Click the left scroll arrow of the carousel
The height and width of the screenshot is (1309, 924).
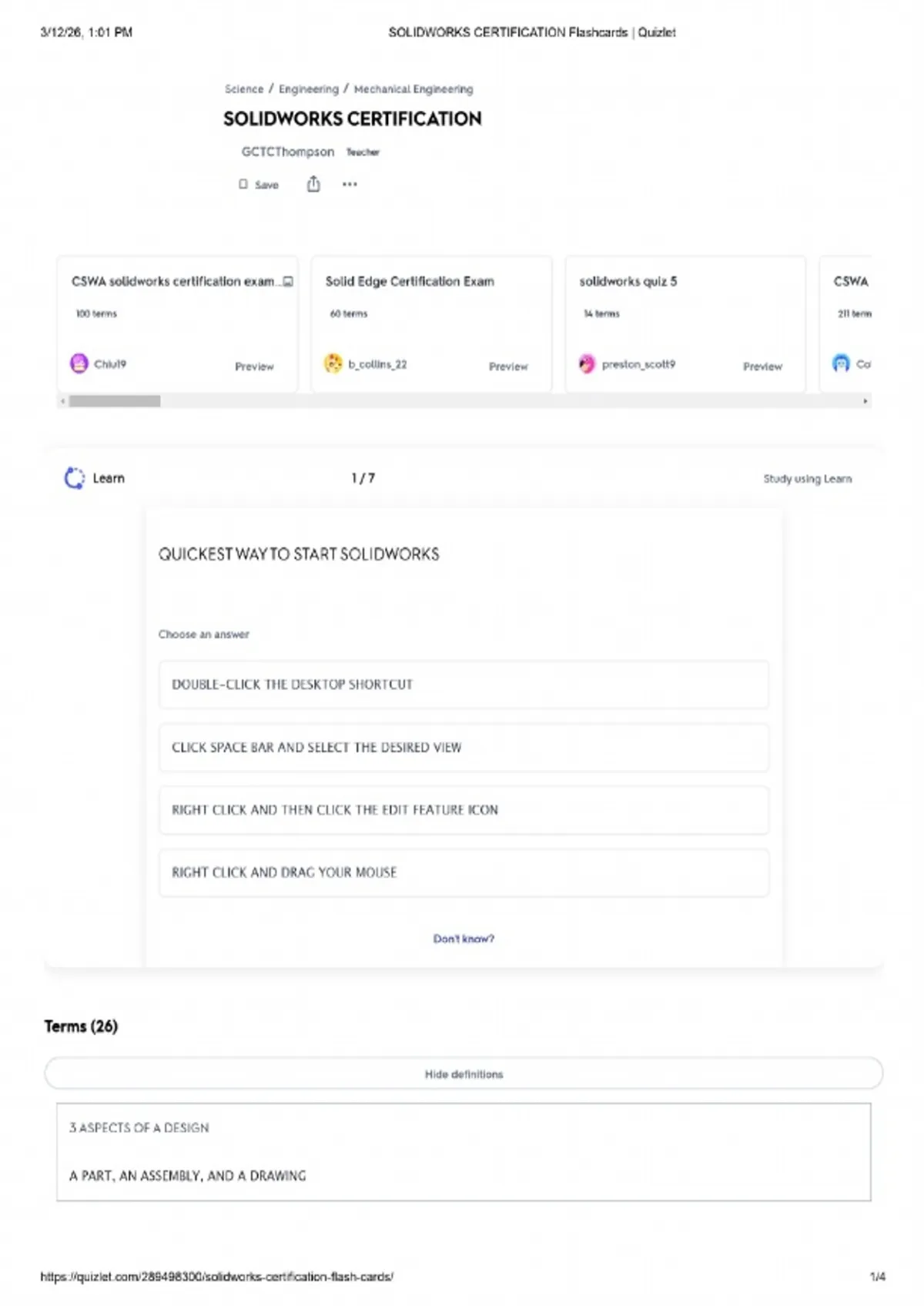coord(63,401)
